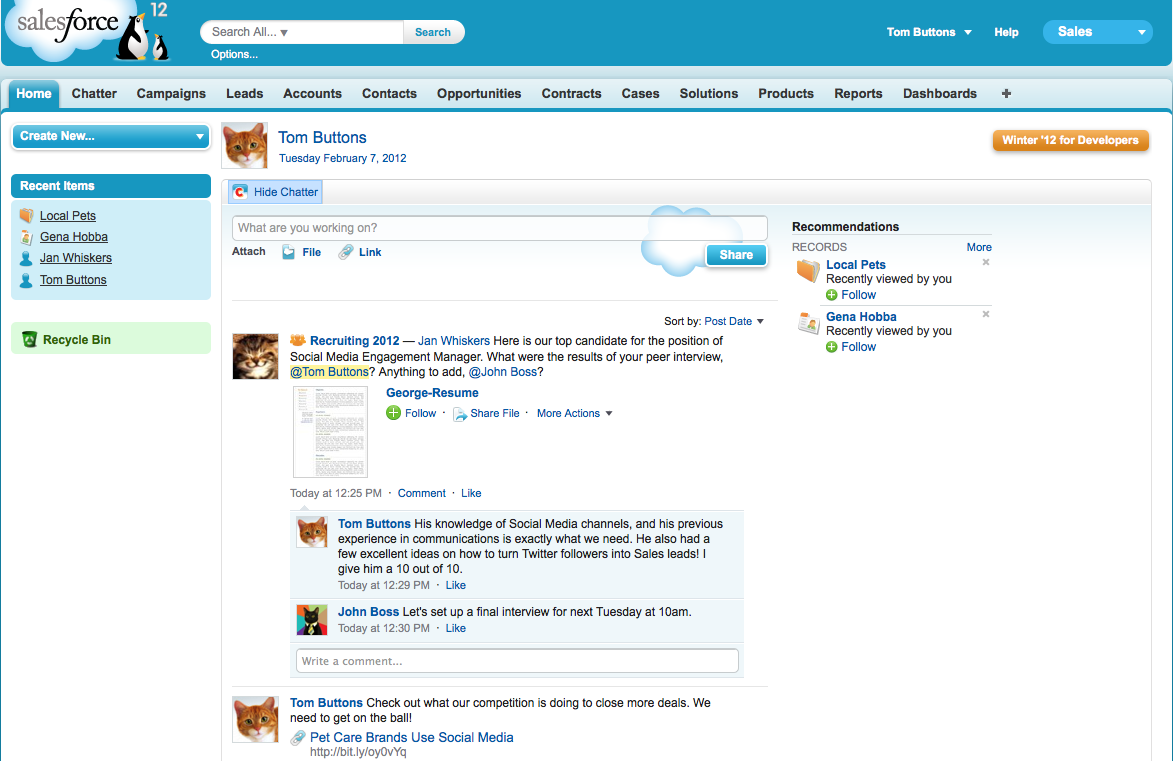Click green plus icon under Local Pets recommendation

pyautogui.click(x=831, y=295)
